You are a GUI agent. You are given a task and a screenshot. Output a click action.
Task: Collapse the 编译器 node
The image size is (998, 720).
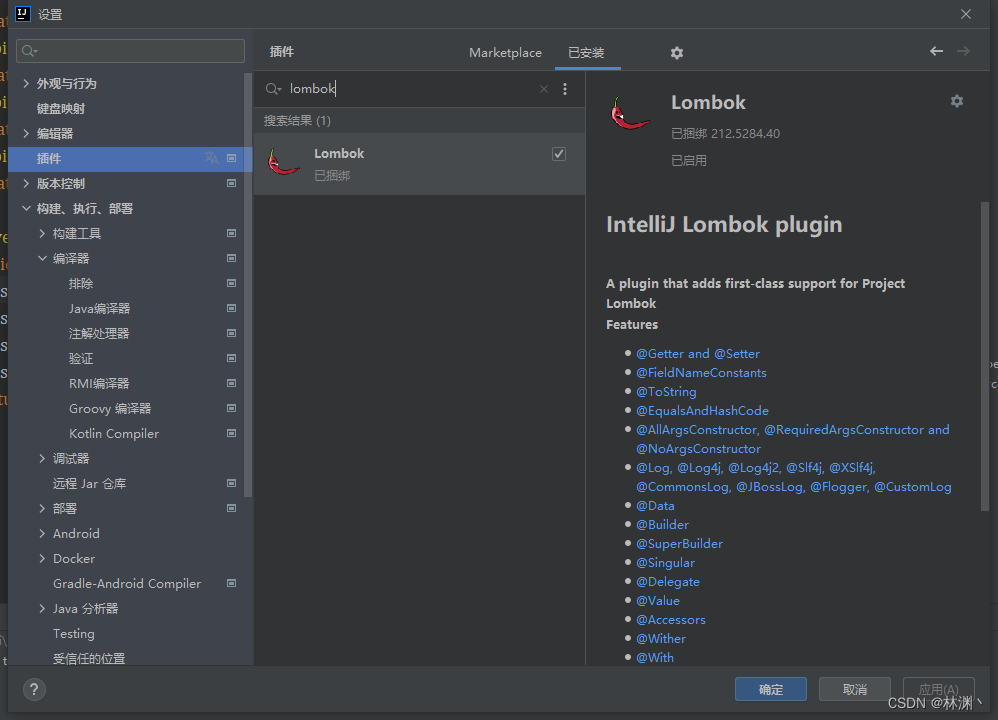tap(42, 258)
